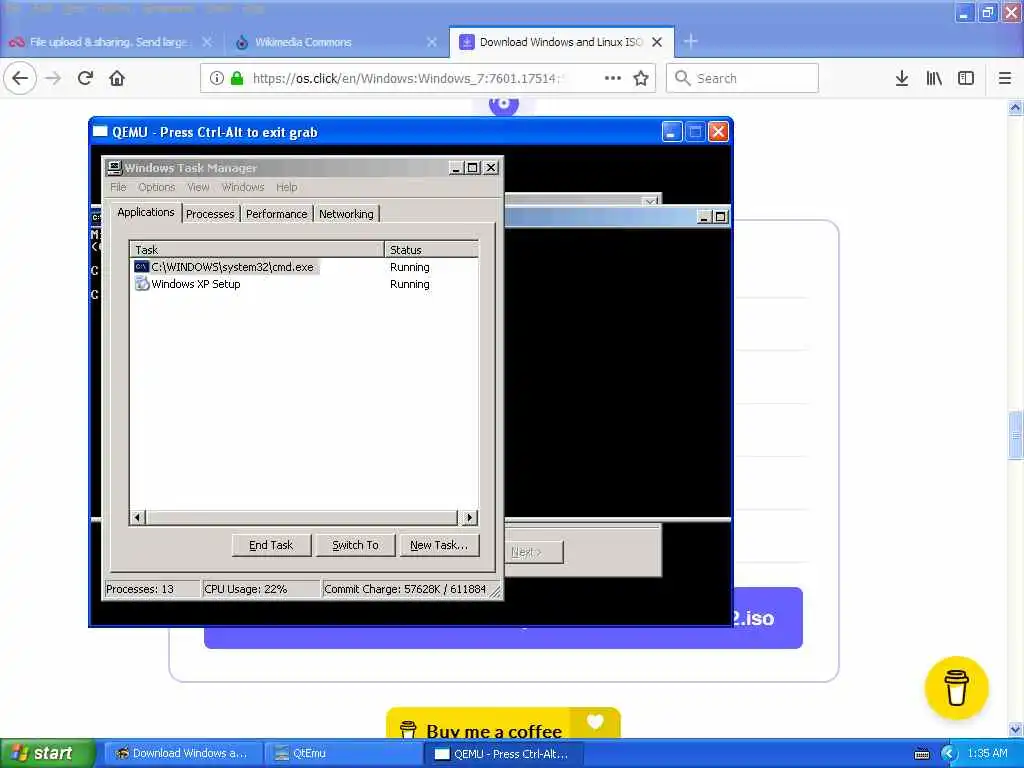Click the Commit Charge status text
The height and width of the screenshot is (768, 1024).
(x=405, y=589)
